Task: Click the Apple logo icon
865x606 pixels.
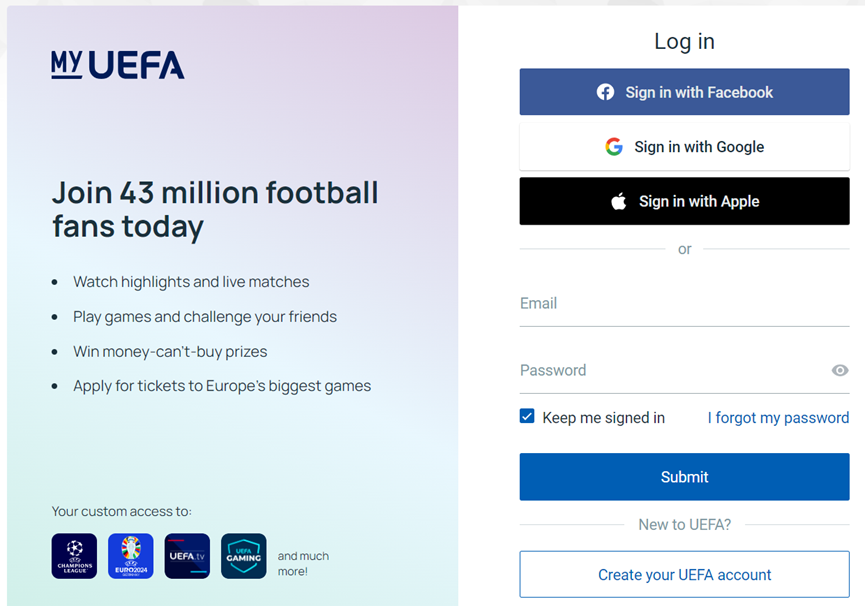Action: 619,201
